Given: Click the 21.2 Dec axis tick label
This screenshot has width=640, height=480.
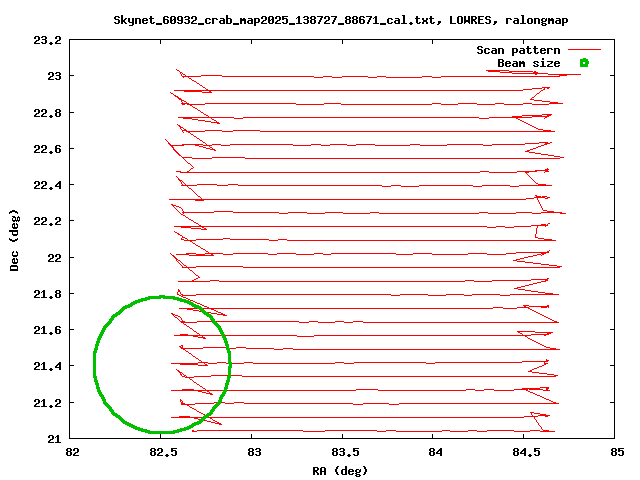Looking at the screenshot, I should [x=48, y=403].
